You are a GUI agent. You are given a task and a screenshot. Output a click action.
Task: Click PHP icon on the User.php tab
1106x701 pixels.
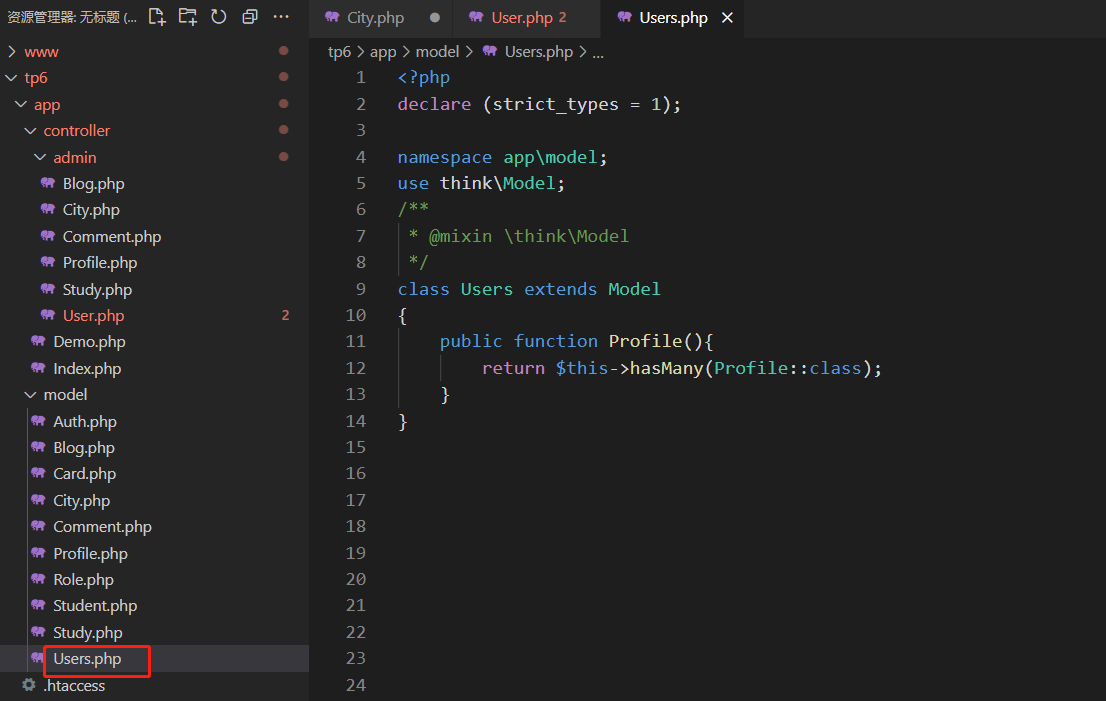[476, 17]
